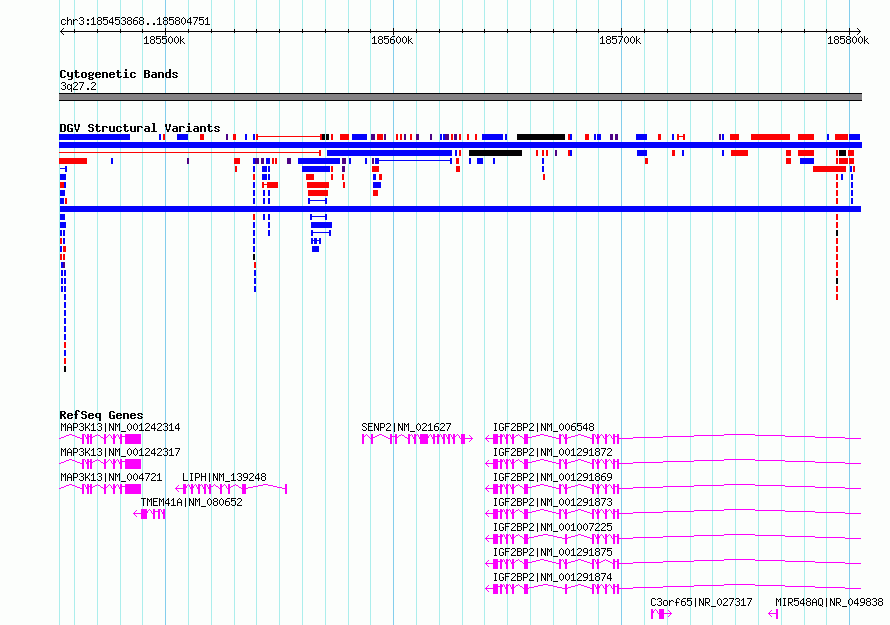This screenshot has width=890, height=625.
Task: Open the IGF2BP2|NM_001291872 transcript label
Action: coord(553,452)
